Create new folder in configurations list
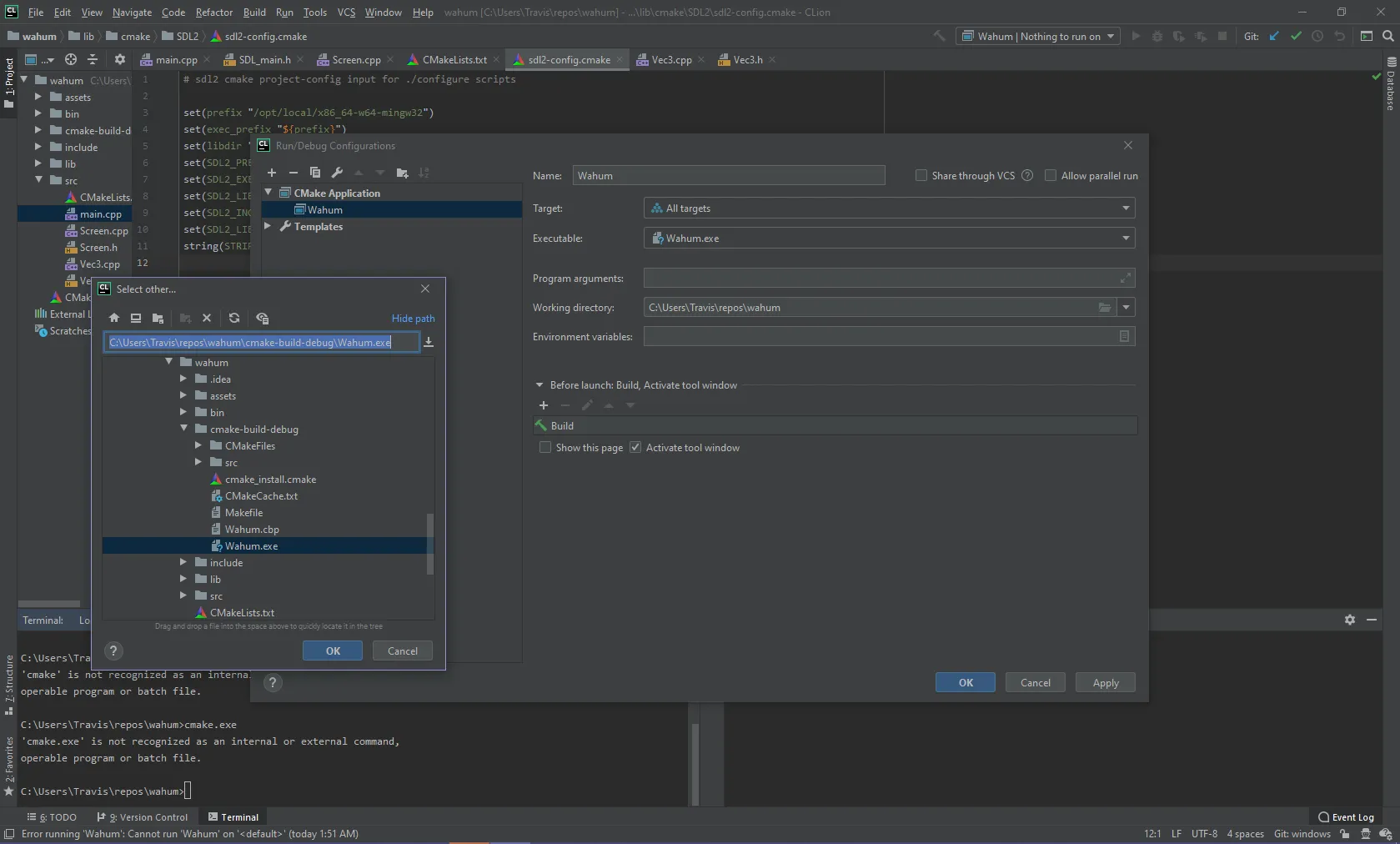The width and height of the screenshot is (1400, 844). point(403,173)
